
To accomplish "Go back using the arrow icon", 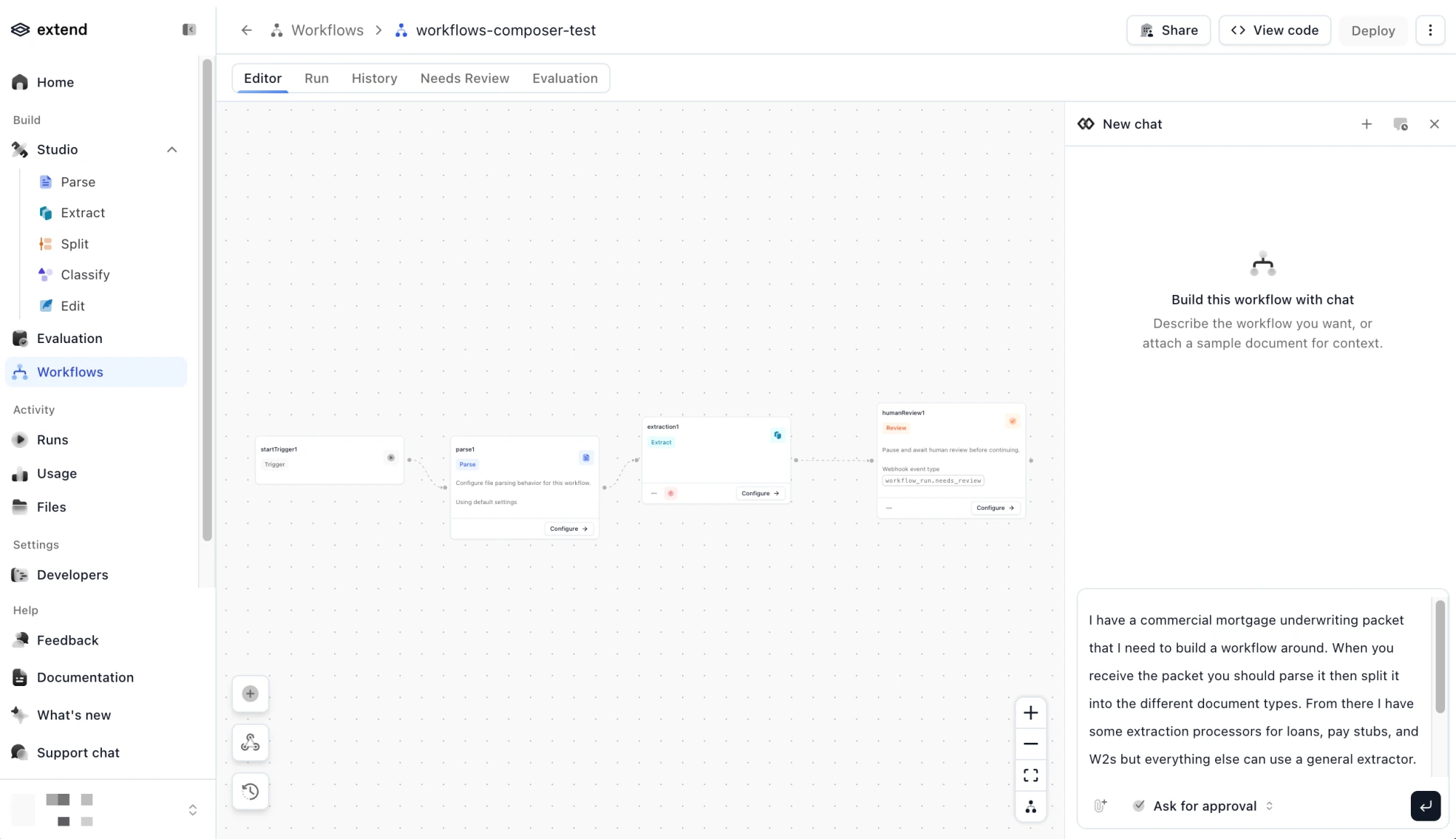I will point(247,31).
